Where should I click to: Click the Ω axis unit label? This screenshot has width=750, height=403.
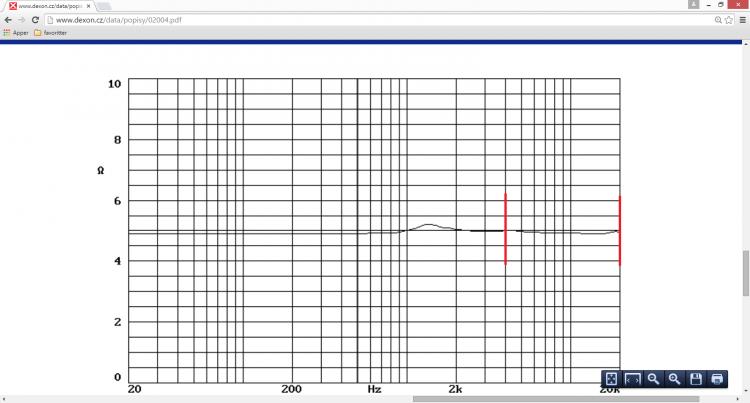(100, 170)
